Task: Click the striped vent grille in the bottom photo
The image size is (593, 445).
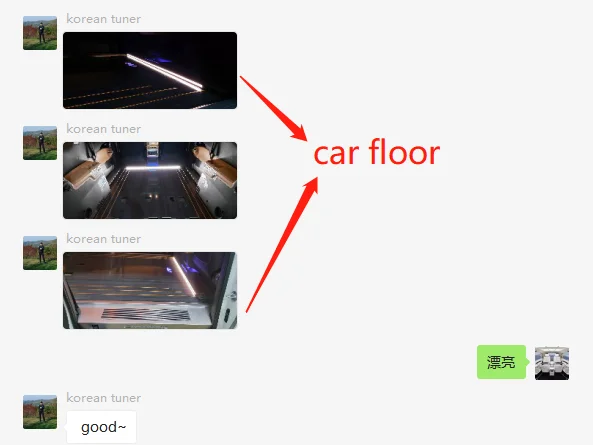Action: coord(146,314)
